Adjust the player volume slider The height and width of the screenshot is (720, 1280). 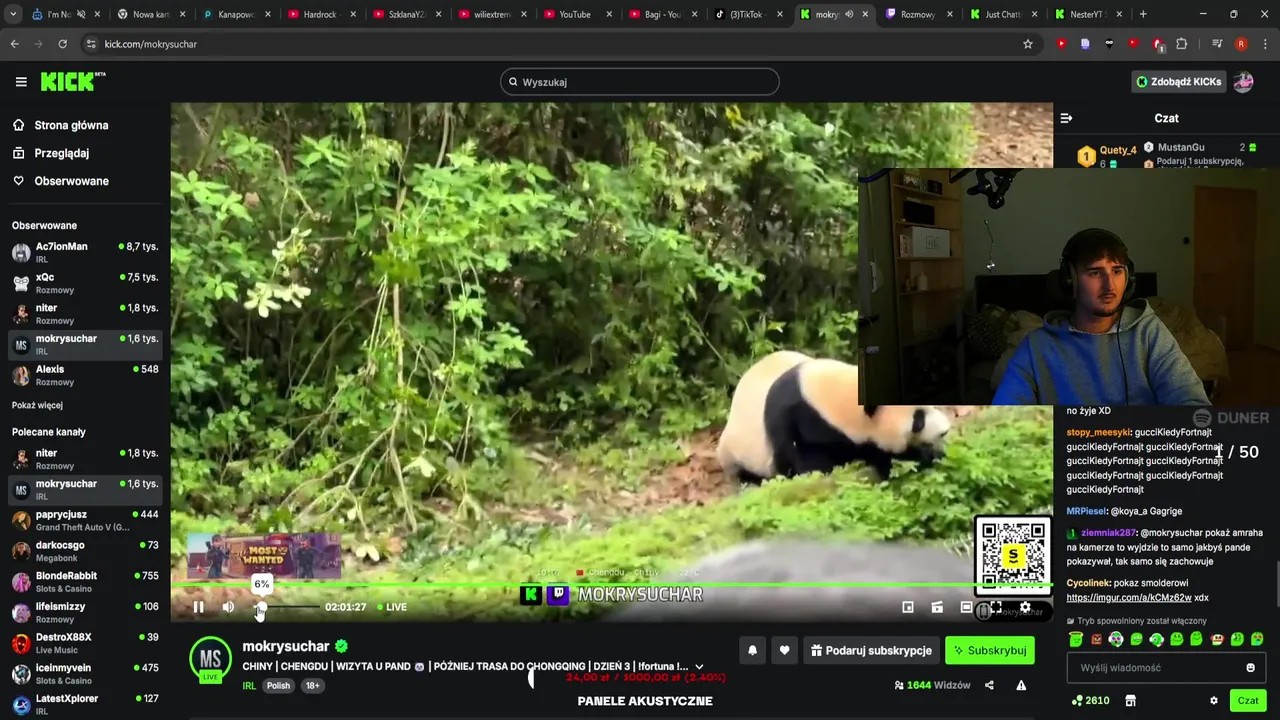(x=288, y=607)
